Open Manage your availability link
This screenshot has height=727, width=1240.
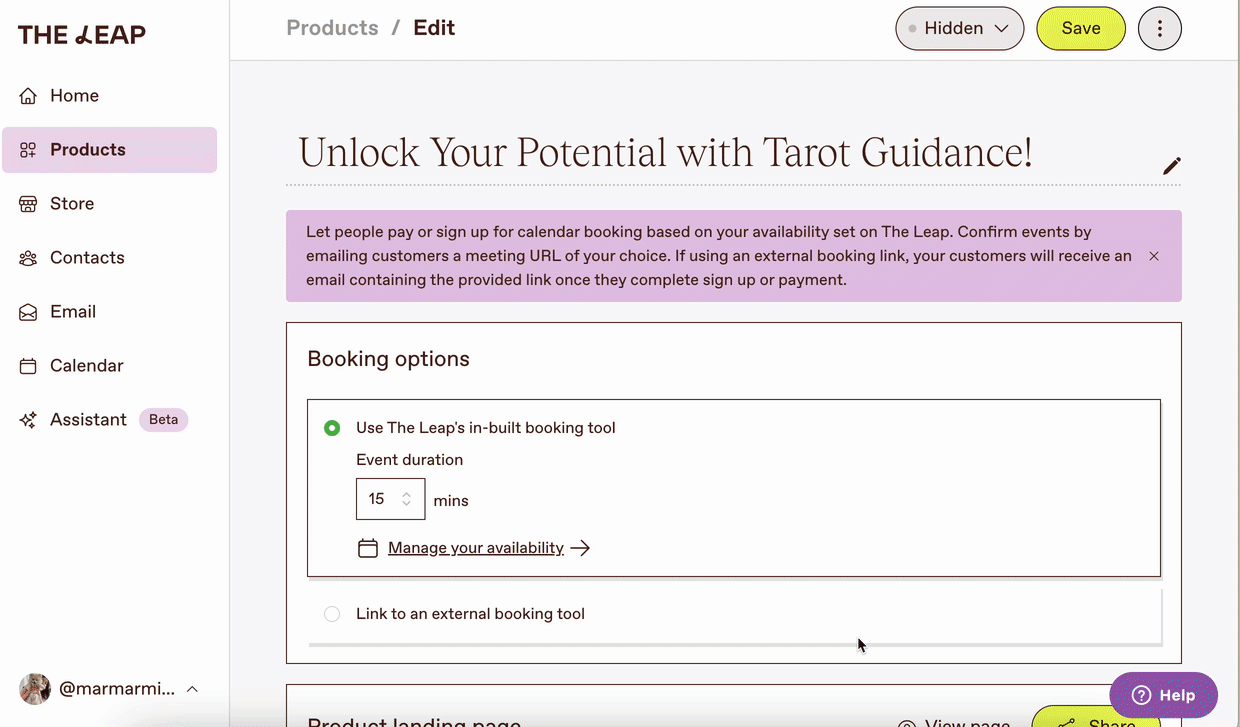tap(475, 547)
